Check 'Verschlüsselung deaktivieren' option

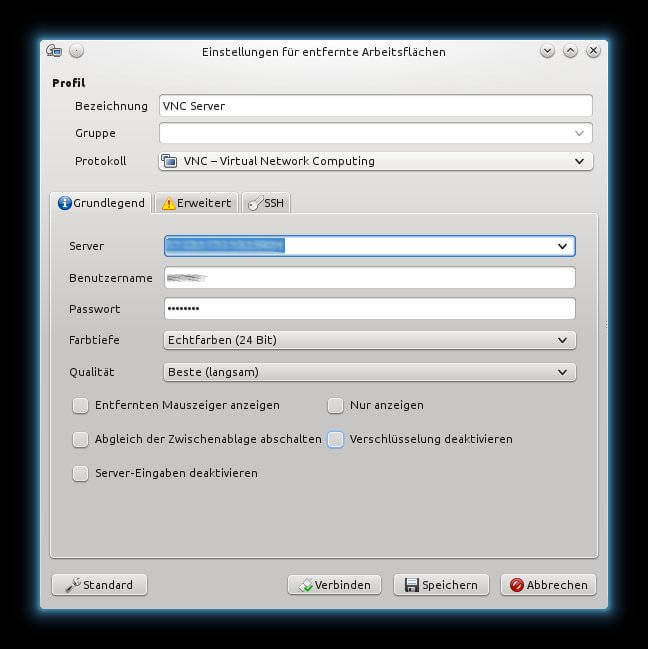[335, 439]
